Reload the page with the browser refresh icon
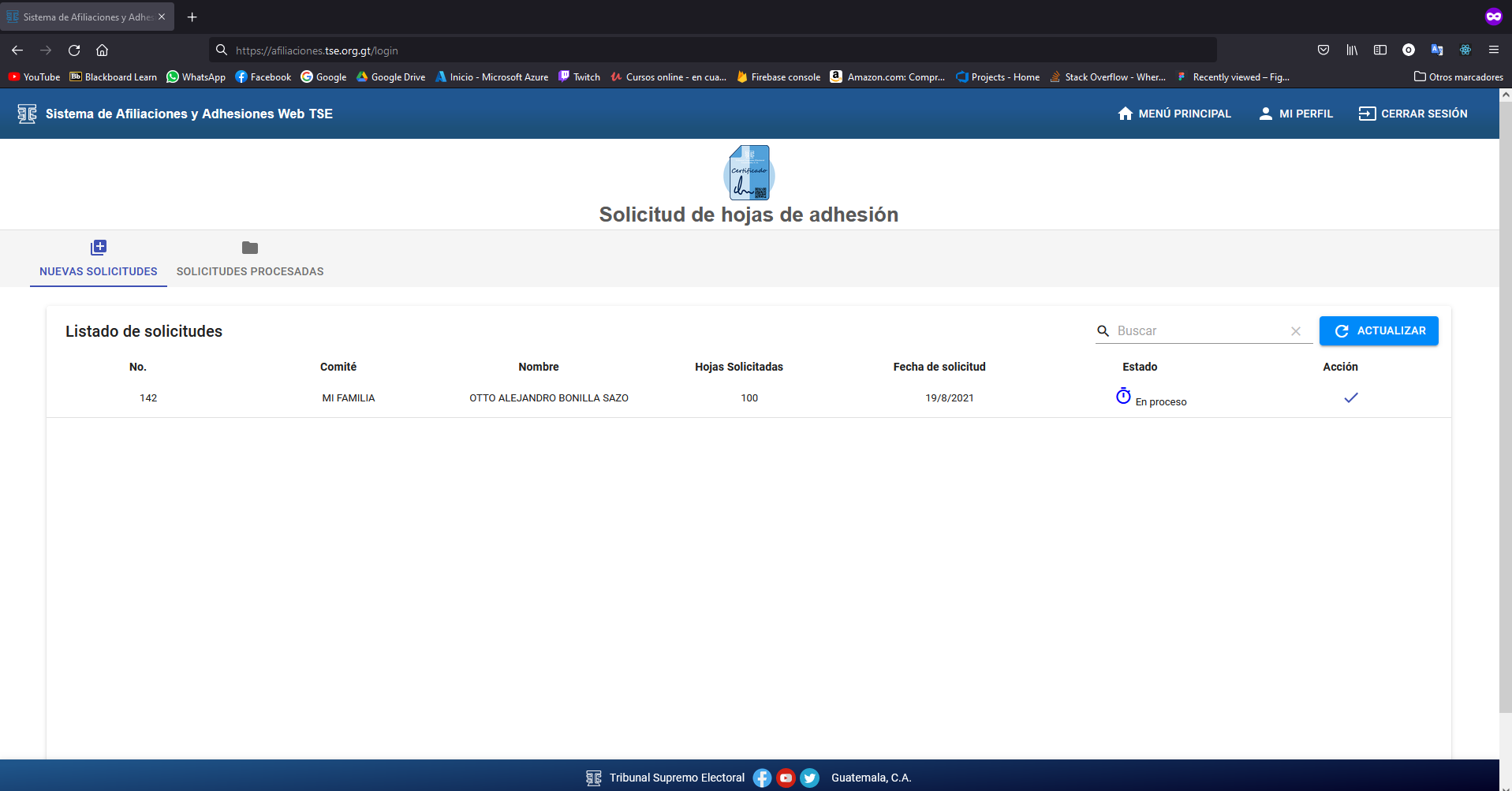This screenshot has height=791, width=1512. click(73, 50)
